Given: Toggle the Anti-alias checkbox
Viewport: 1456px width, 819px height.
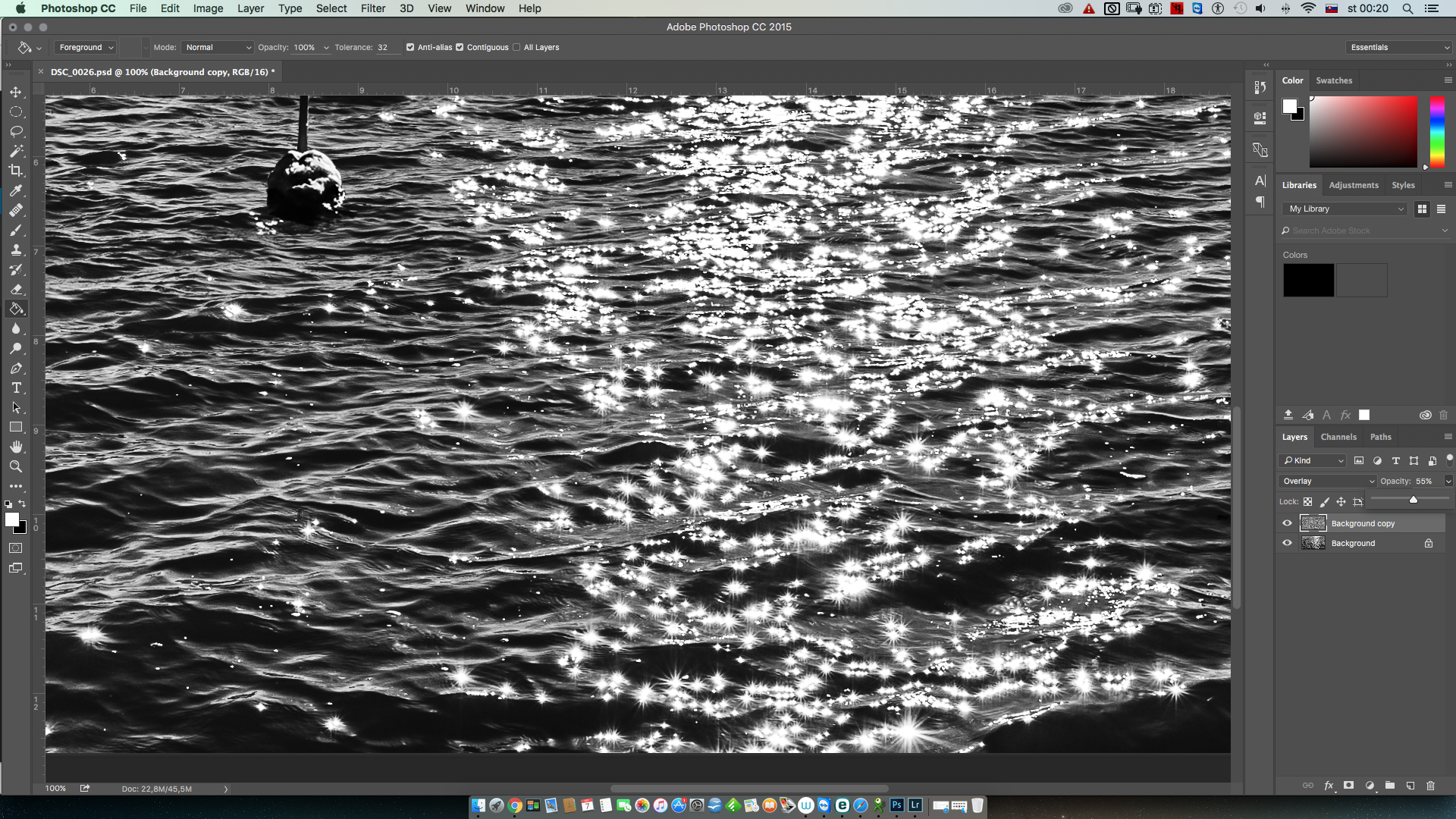Looking at the screenshot, I should [x=410, y=47].
